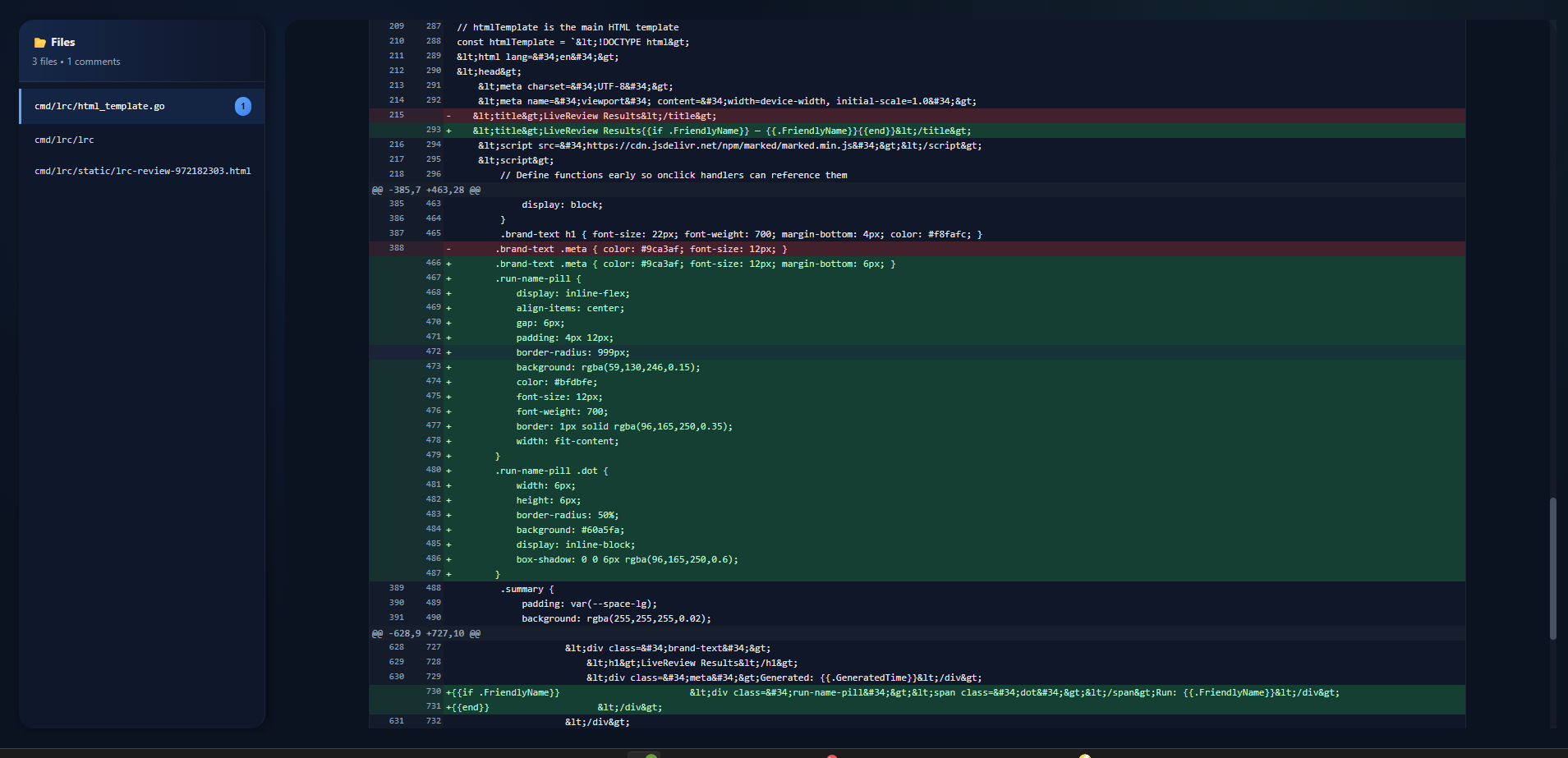The width and height of the screenshot is (1568, 758).
Task: Open the cmd/lrc/lrc file entry
Action: pos(64,140)
